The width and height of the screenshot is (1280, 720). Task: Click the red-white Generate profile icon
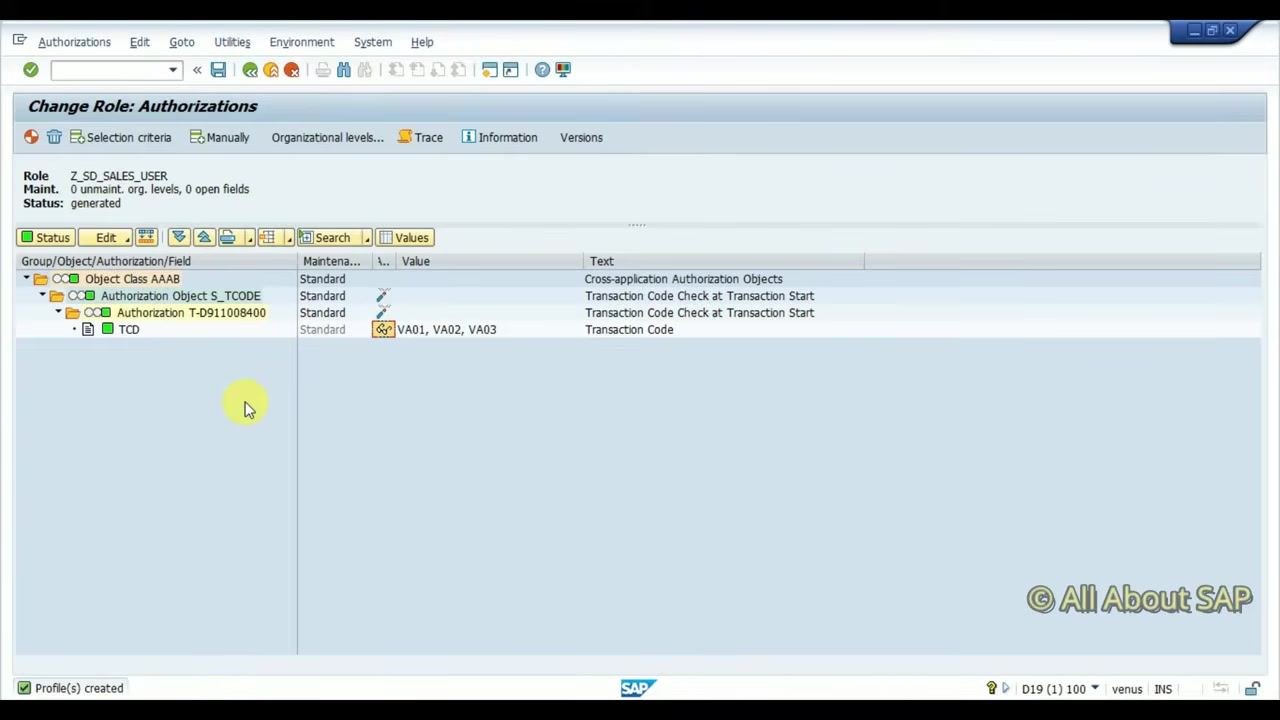point(32,137)
